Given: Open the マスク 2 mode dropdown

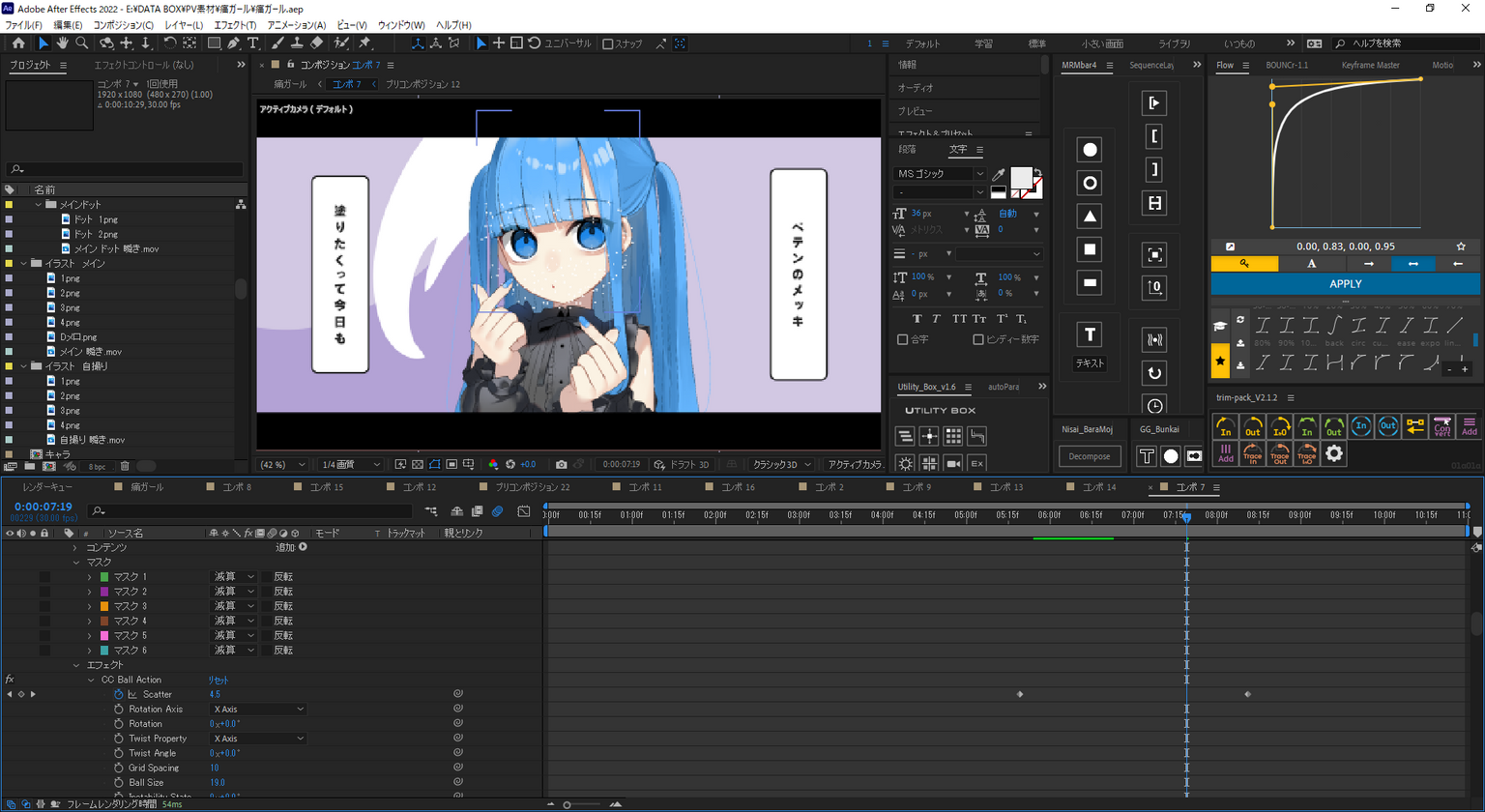Looking at the screenshot, I should [x=234, y=592].
